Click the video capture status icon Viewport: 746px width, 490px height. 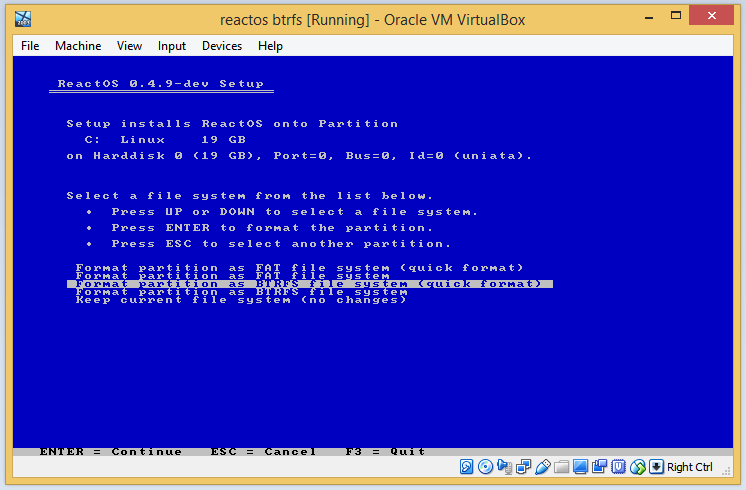[599, 467]
